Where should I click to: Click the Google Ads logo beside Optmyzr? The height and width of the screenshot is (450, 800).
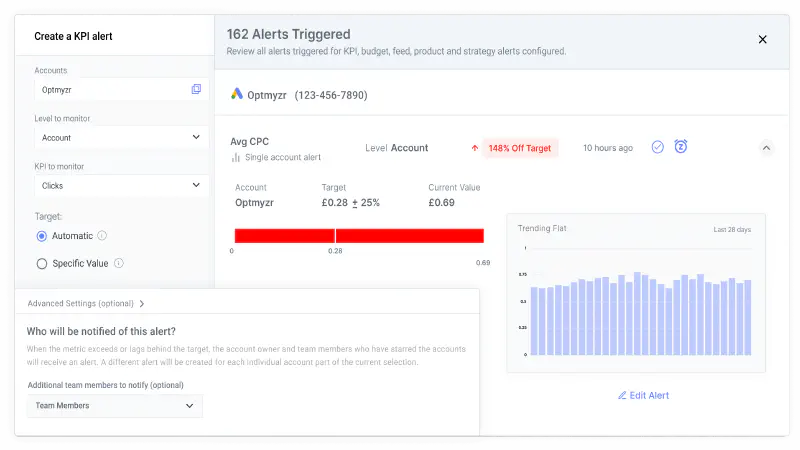[237, 94]
